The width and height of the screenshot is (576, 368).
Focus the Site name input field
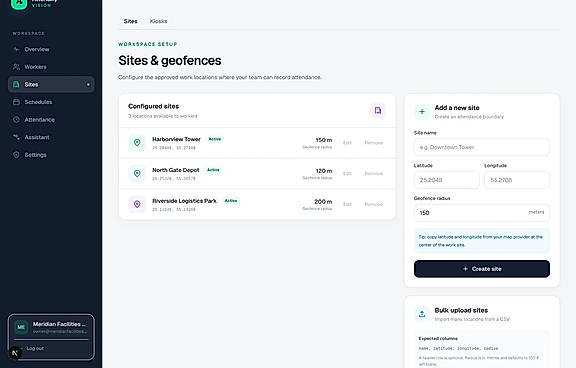(482, 147)
